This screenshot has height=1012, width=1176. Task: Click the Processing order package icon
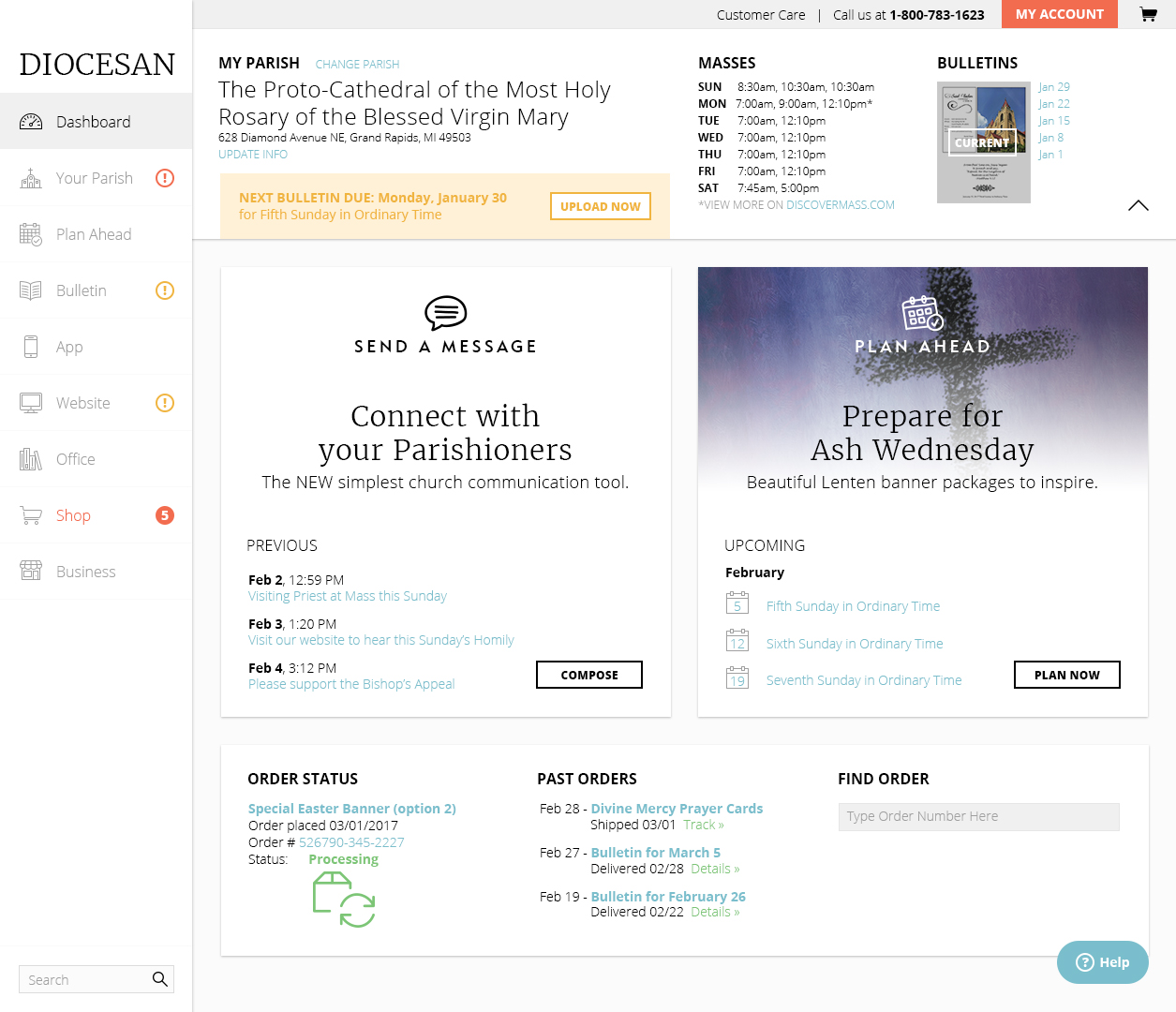coord(343,900)
